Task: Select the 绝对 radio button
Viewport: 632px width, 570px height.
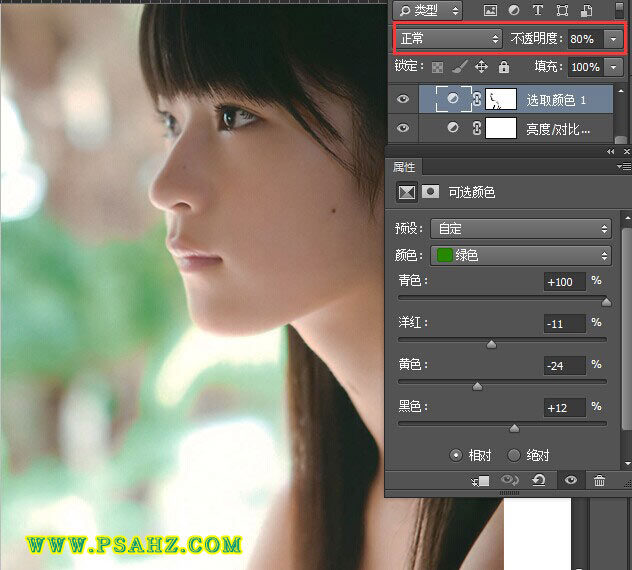Action: coord(514,454)
